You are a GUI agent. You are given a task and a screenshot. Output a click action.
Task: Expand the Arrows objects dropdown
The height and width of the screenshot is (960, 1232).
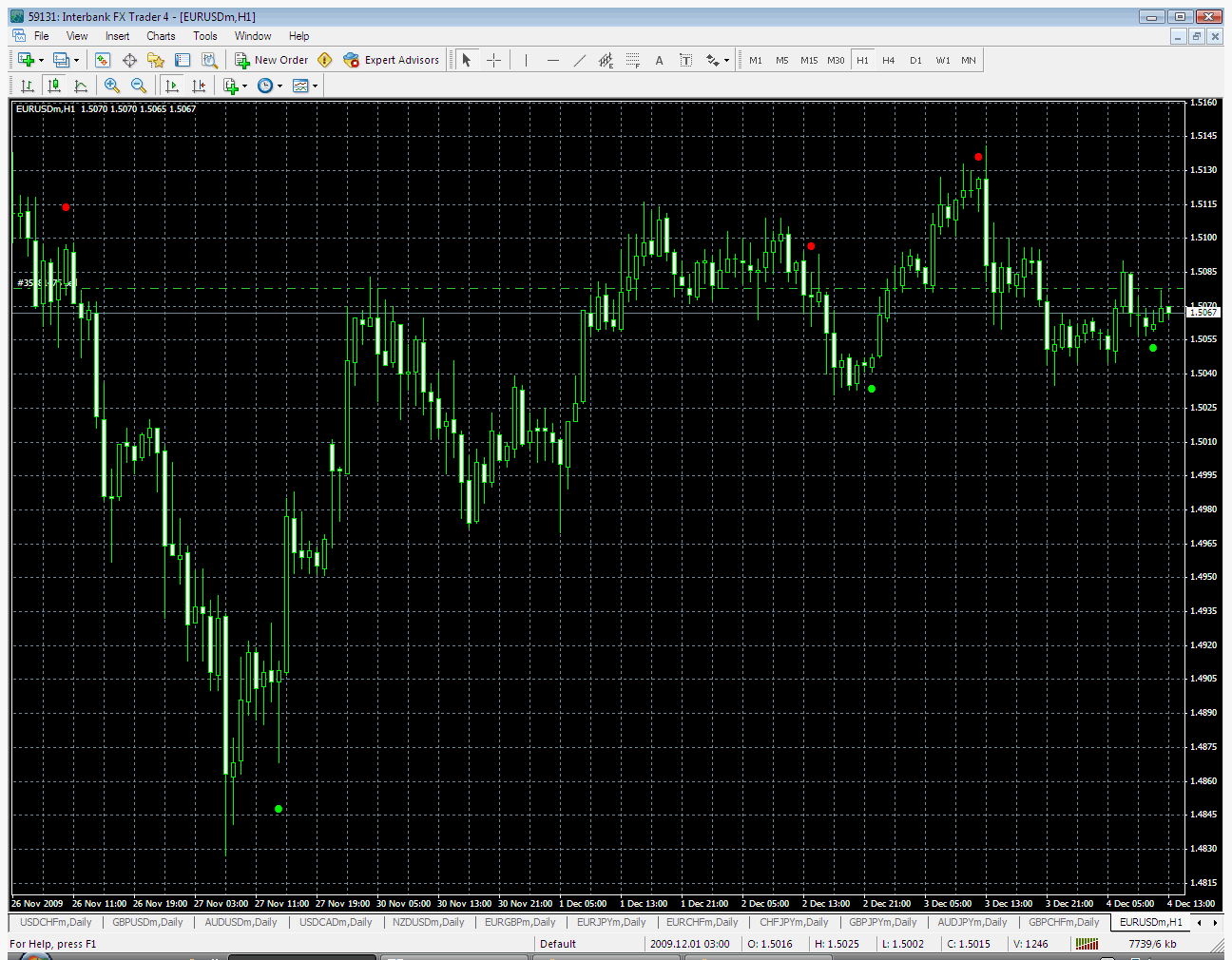pyautogui.click(x=727, y=60)
